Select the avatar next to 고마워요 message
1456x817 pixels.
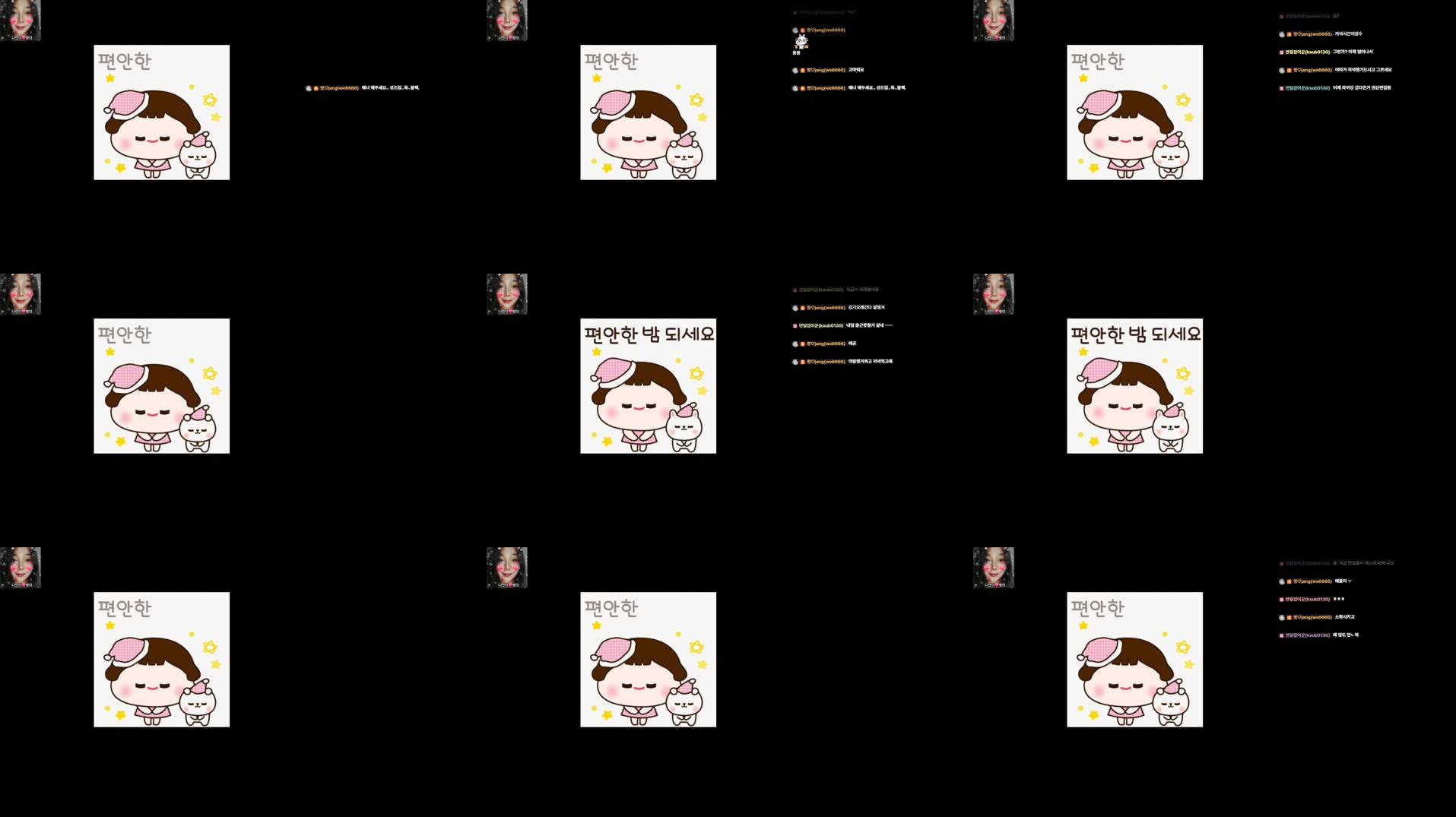click(x=795, y=70)
